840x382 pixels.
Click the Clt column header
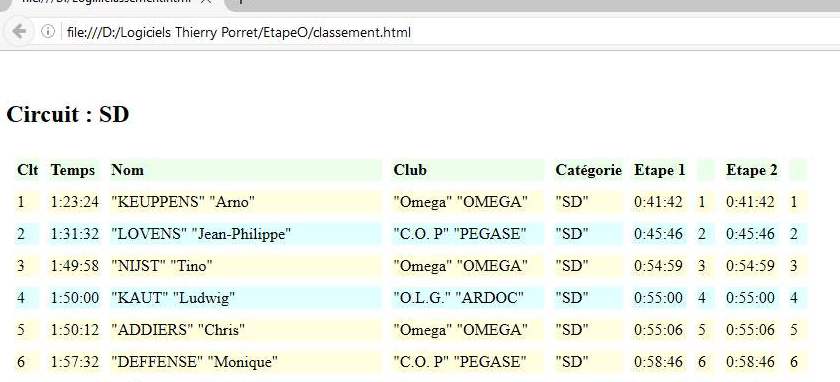27,170
